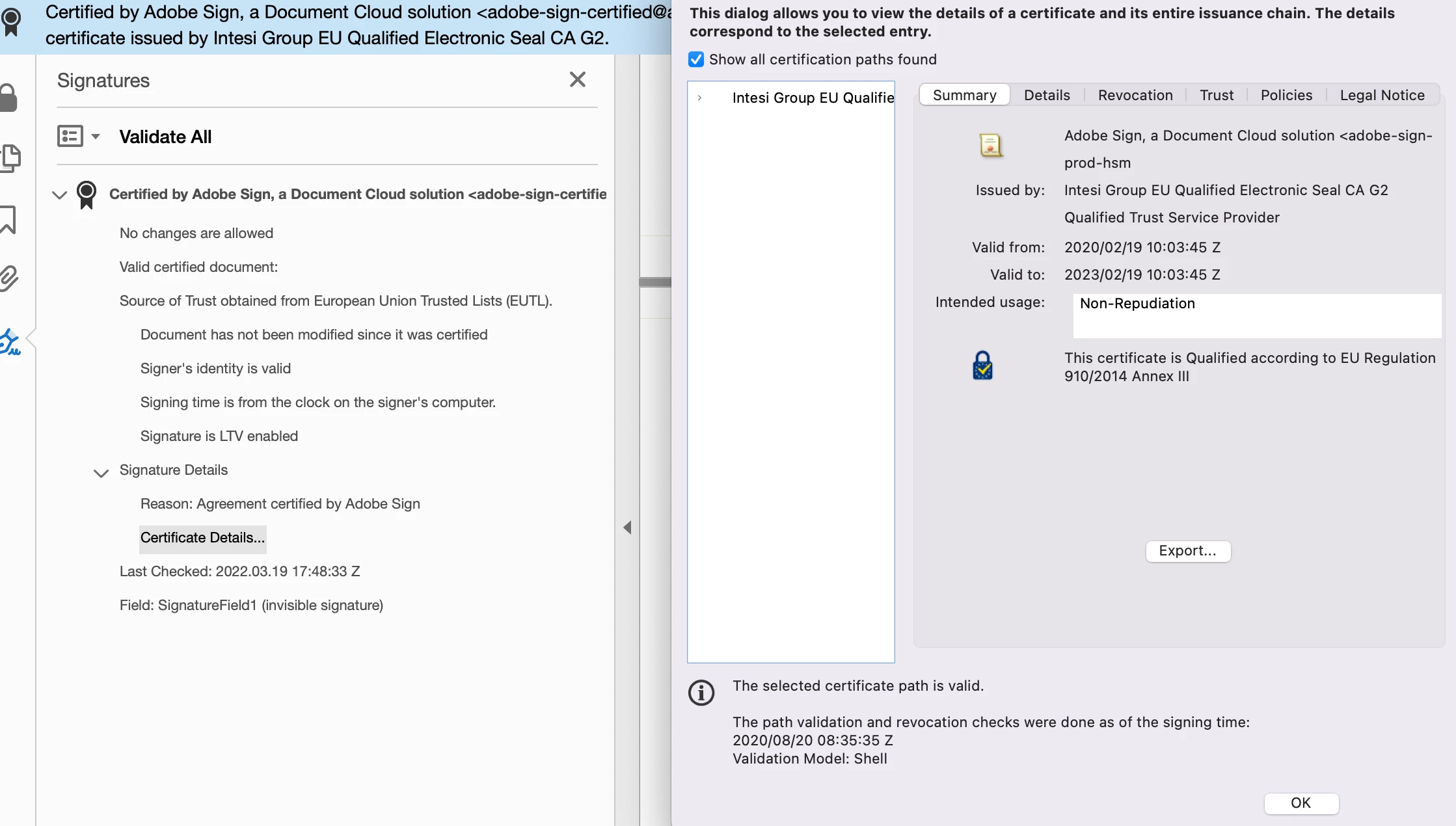Viewport: 1456px width, 826px height.
Task: Close the Signatures panel with X
Action: tap(577, 79)
